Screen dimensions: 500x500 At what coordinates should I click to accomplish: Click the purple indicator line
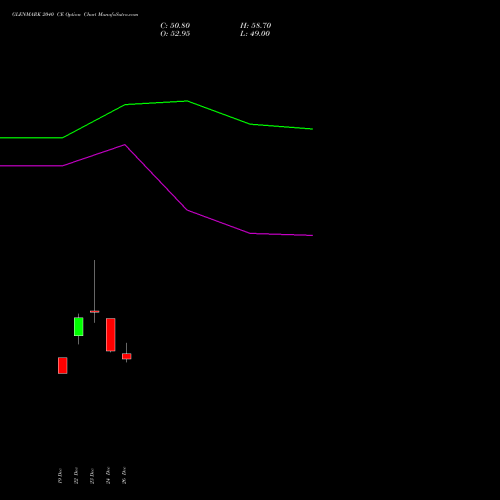[156, 177]
